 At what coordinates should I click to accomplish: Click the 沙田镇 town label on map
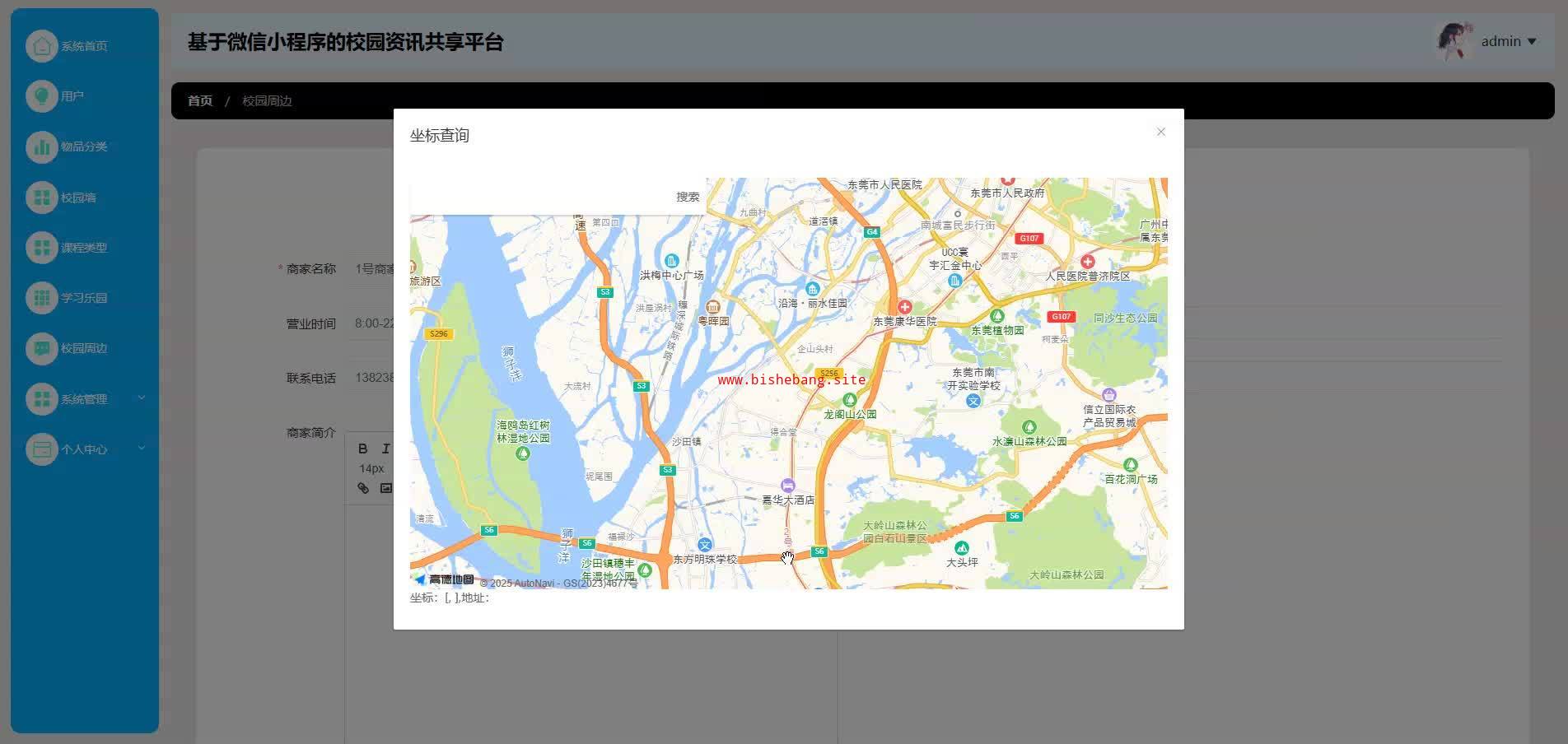coord(686,442)
